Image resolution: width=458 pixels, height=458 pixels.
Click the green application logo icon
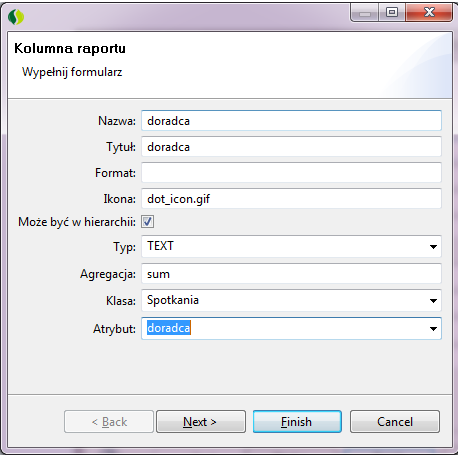coord(16,17)
